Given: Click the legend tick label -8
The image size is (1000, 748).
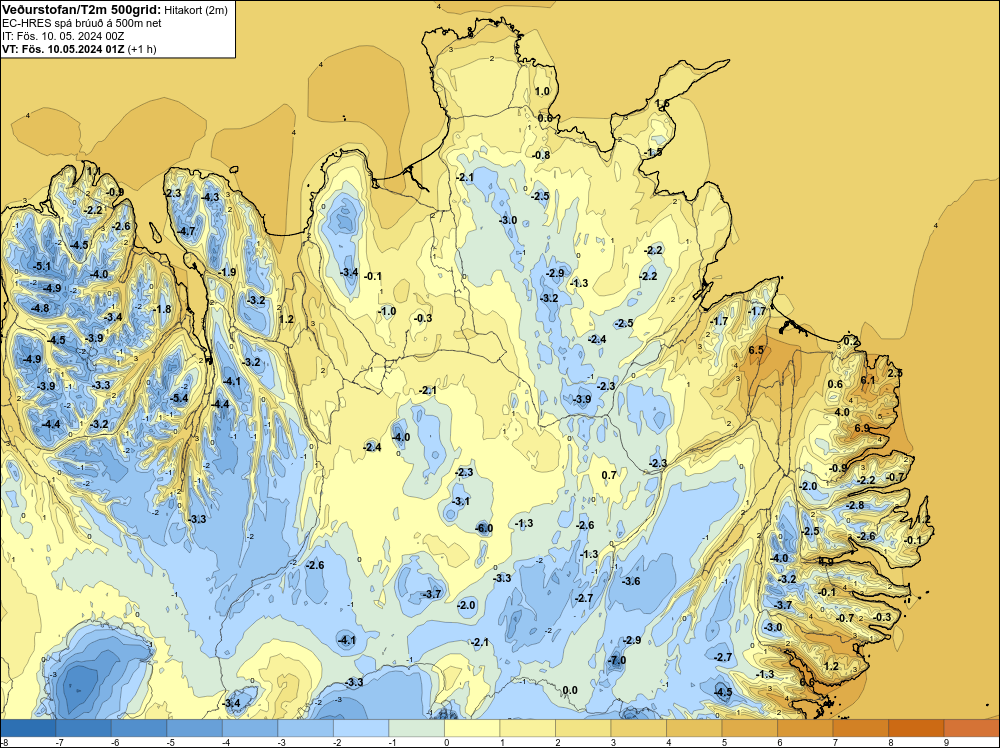Looking at the screenshot, I should [4, 742].
